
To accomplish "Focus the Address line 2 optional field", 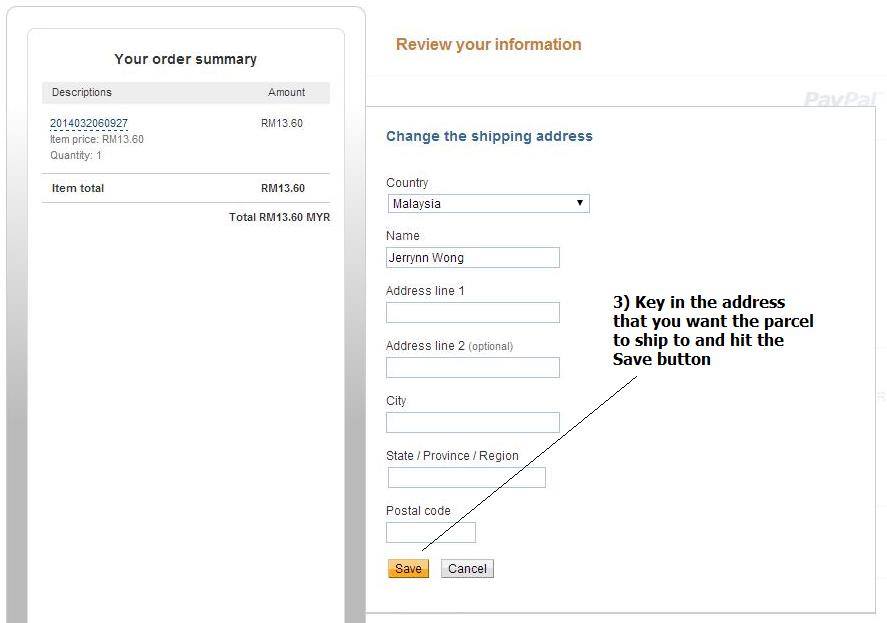I will pyautogui.click(x=473, y=367).
